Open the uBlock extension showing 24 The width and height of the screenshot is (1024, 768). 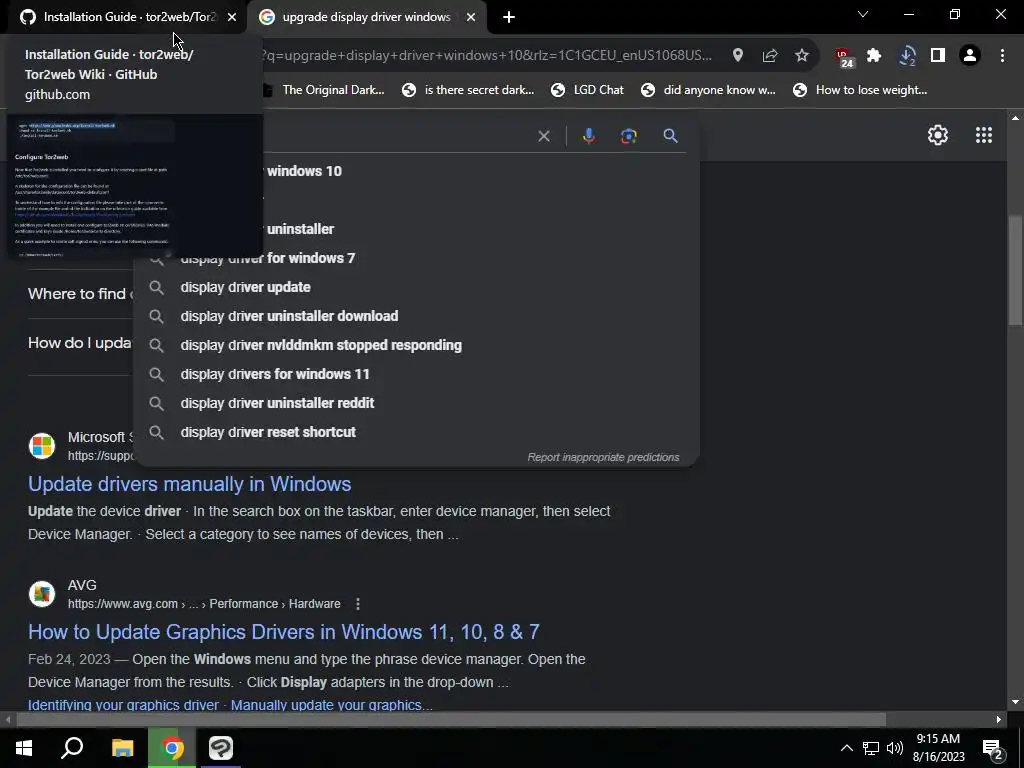pyautogui.click(x=844, y=57)
